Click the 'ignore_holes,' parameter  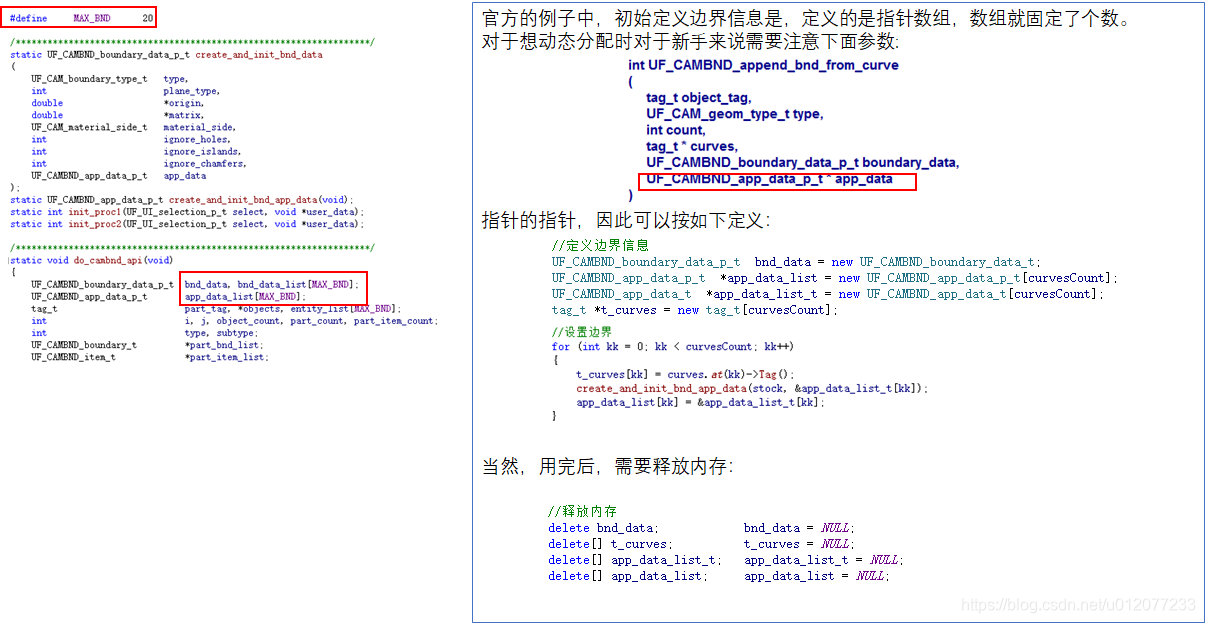click(196, 140)
